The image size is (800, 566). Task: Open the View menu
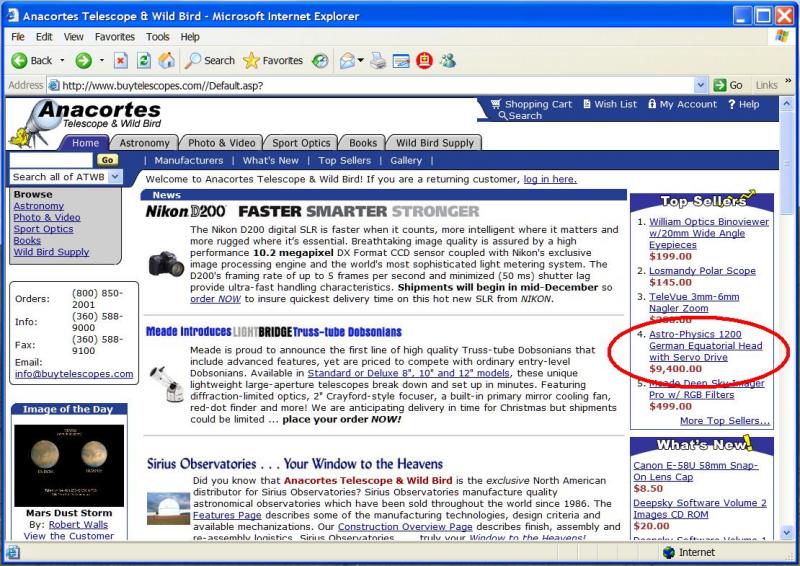click(73, 37)
